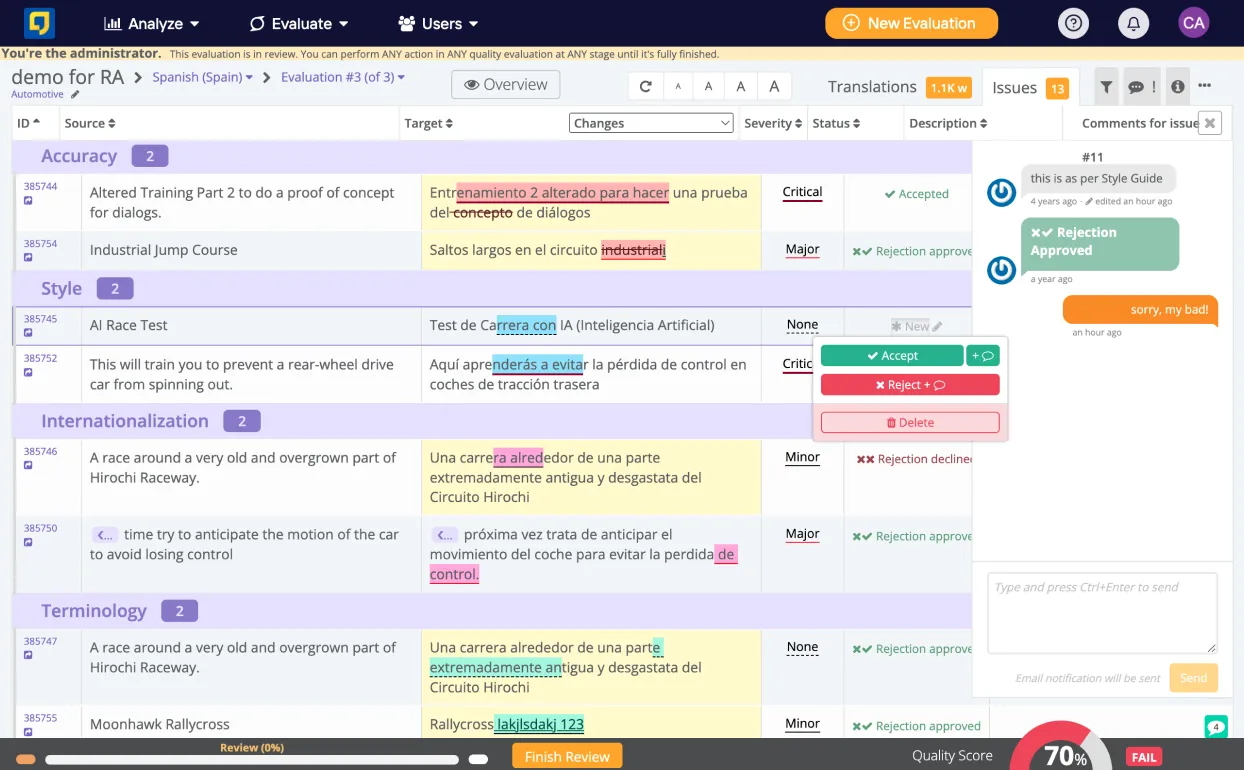
Task: Click the pencil next to New status
Action: coord(937,326)
